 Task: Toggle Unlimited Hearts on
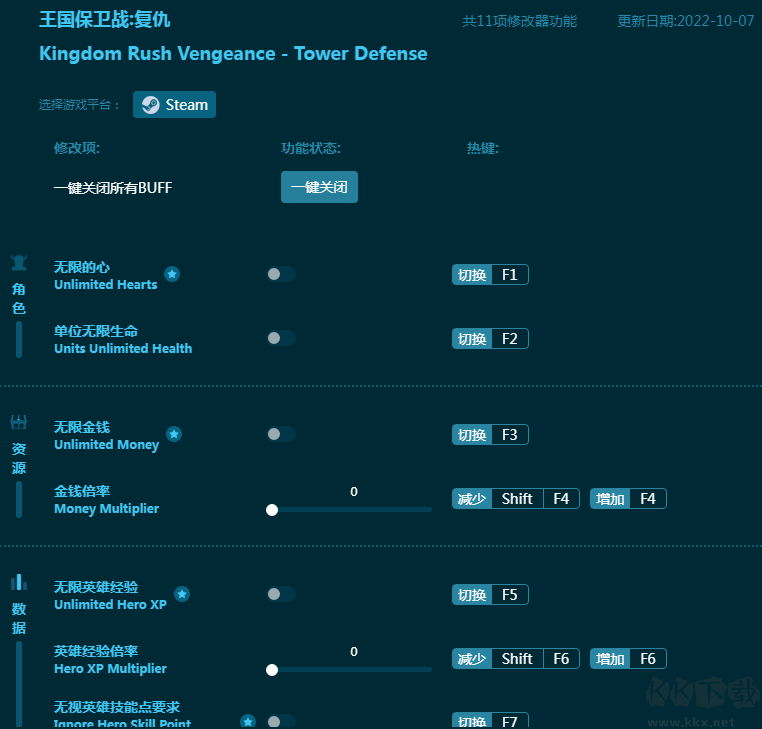pyautogui.click(x=281, y=274)
